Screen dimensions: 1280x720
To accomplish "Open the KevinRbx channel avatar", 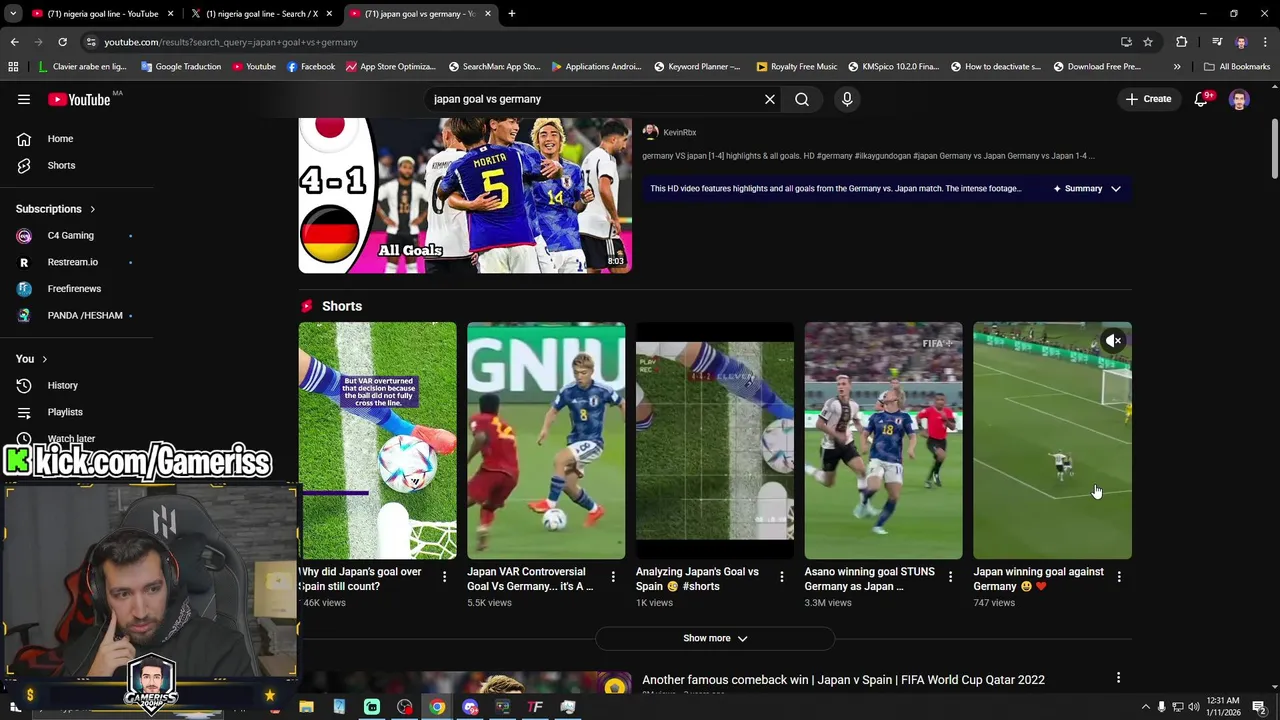I will (650, 132).
